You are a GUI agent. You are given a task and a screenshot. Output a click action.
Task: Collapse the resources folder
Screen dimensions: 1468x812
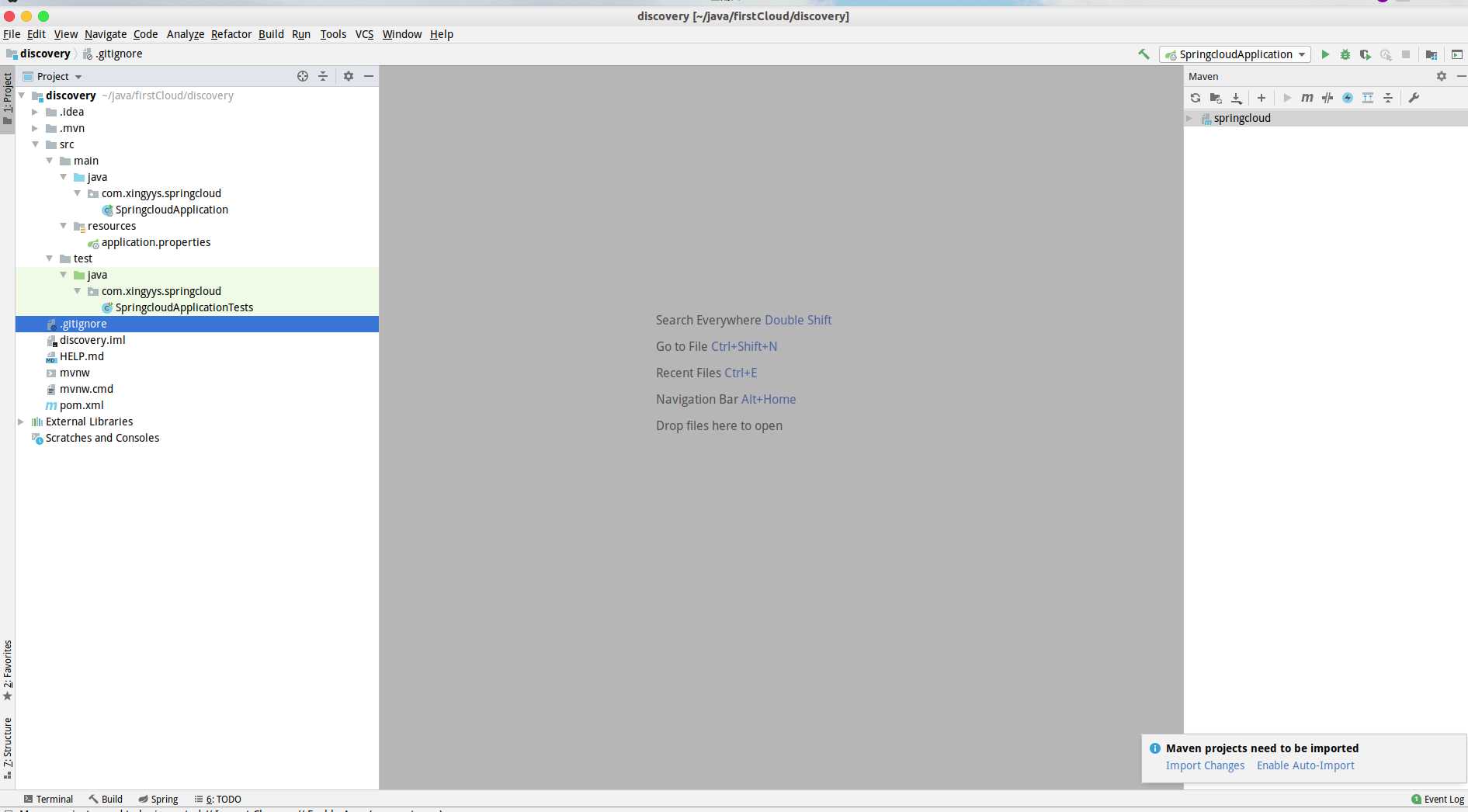[63, 226]
